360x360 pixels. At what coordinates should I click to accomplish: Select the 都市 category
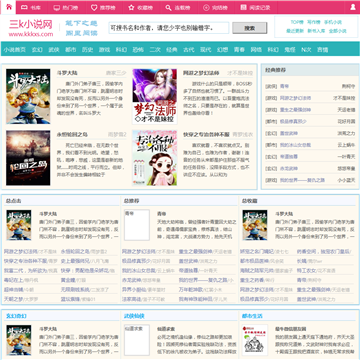(71, 50)
